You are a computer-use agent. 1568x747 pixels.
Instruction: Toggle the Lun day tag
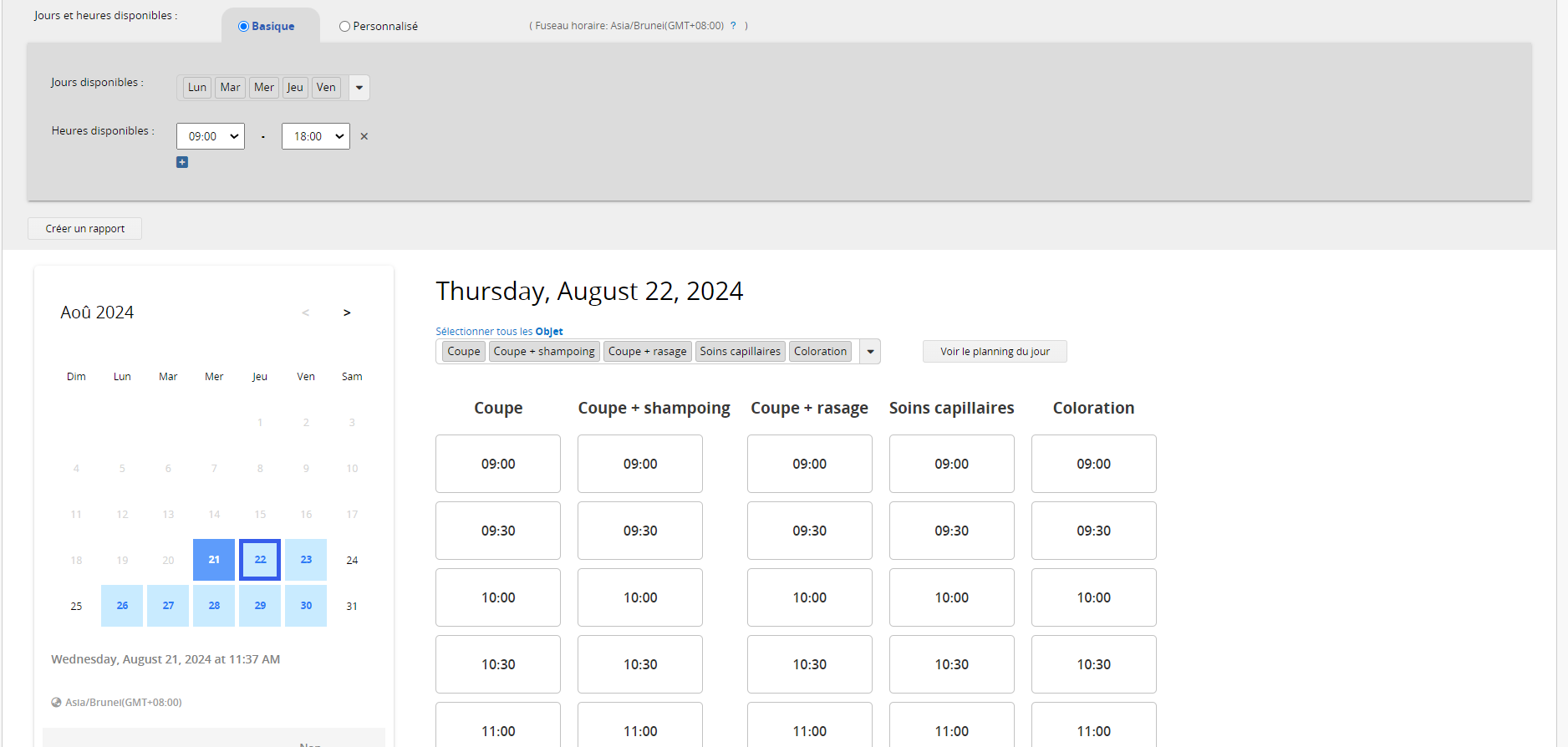tap(196, 88)
